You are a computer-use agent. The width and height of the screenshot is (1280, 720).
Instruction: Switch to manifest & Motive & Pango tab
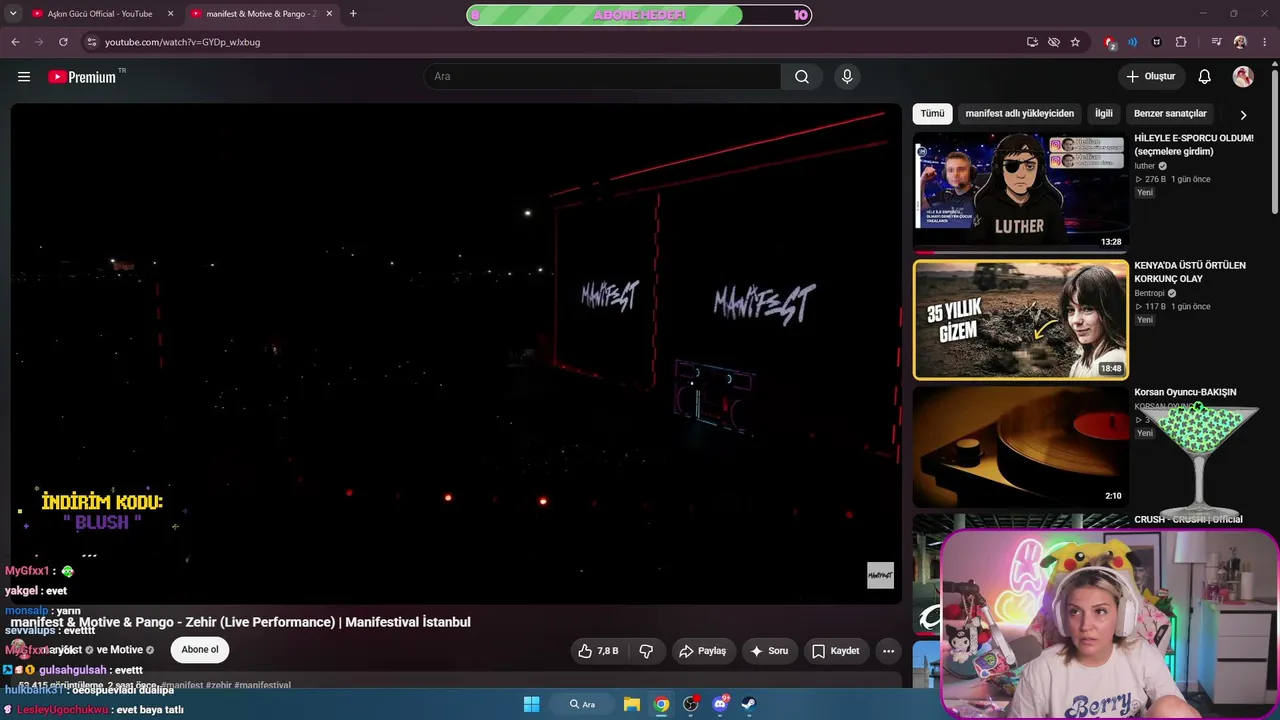pyautogui.click(x=262, y=14)
